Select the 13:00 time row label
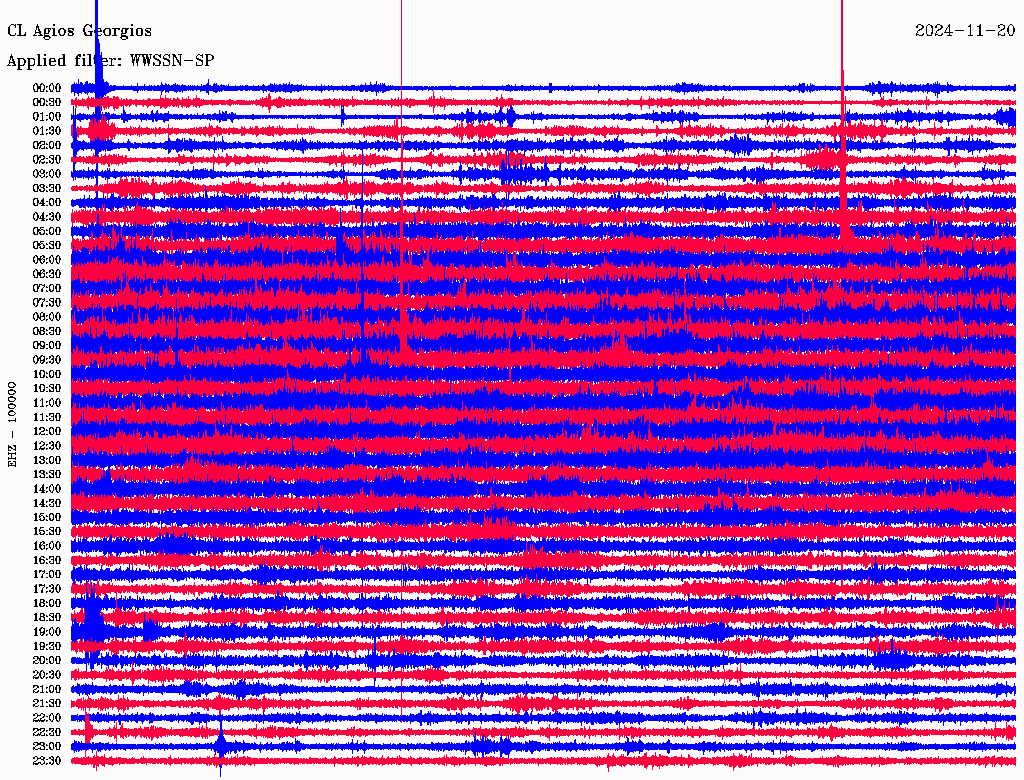 pos(47,461)
